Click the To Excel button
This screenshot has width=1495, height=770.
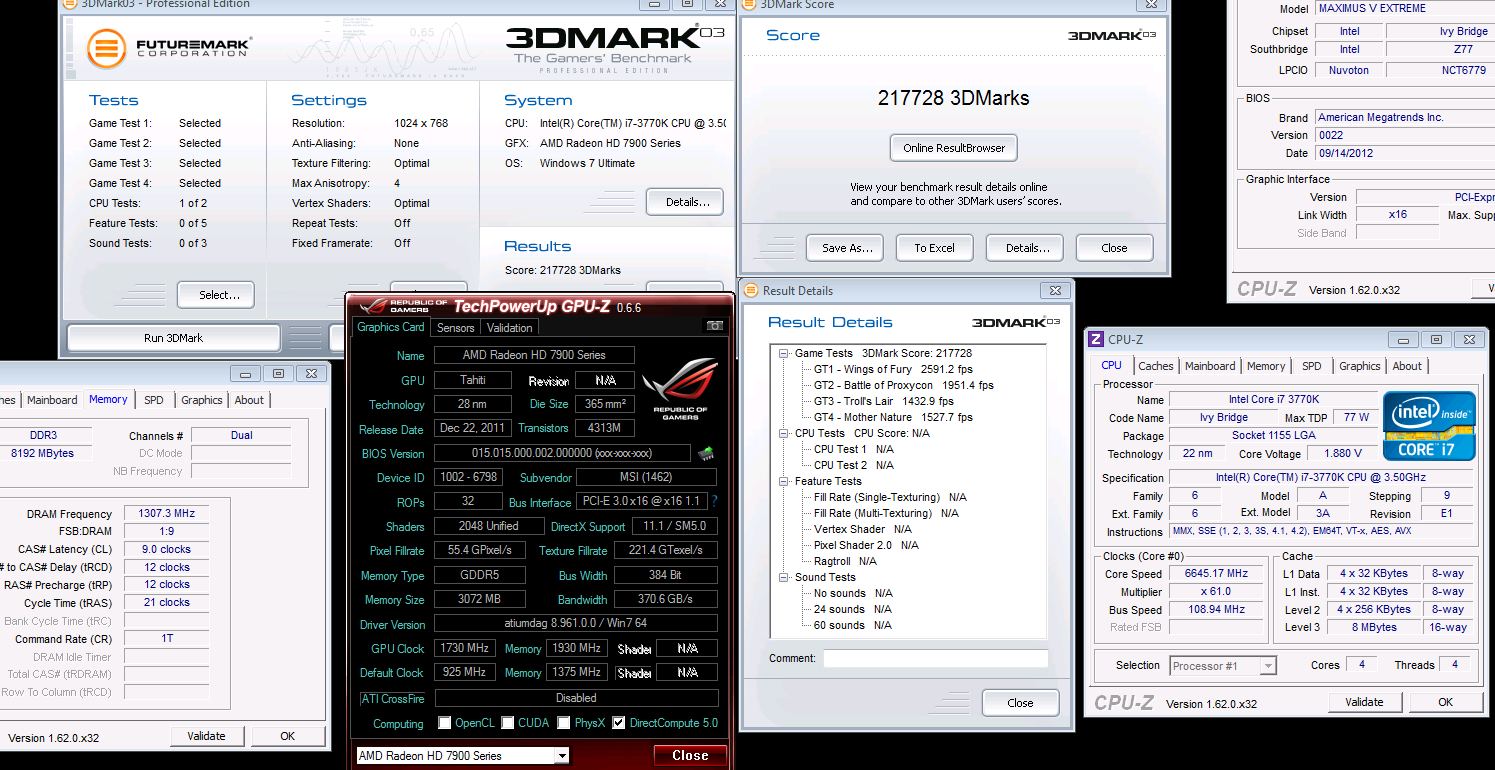click(x=934, y=248)
